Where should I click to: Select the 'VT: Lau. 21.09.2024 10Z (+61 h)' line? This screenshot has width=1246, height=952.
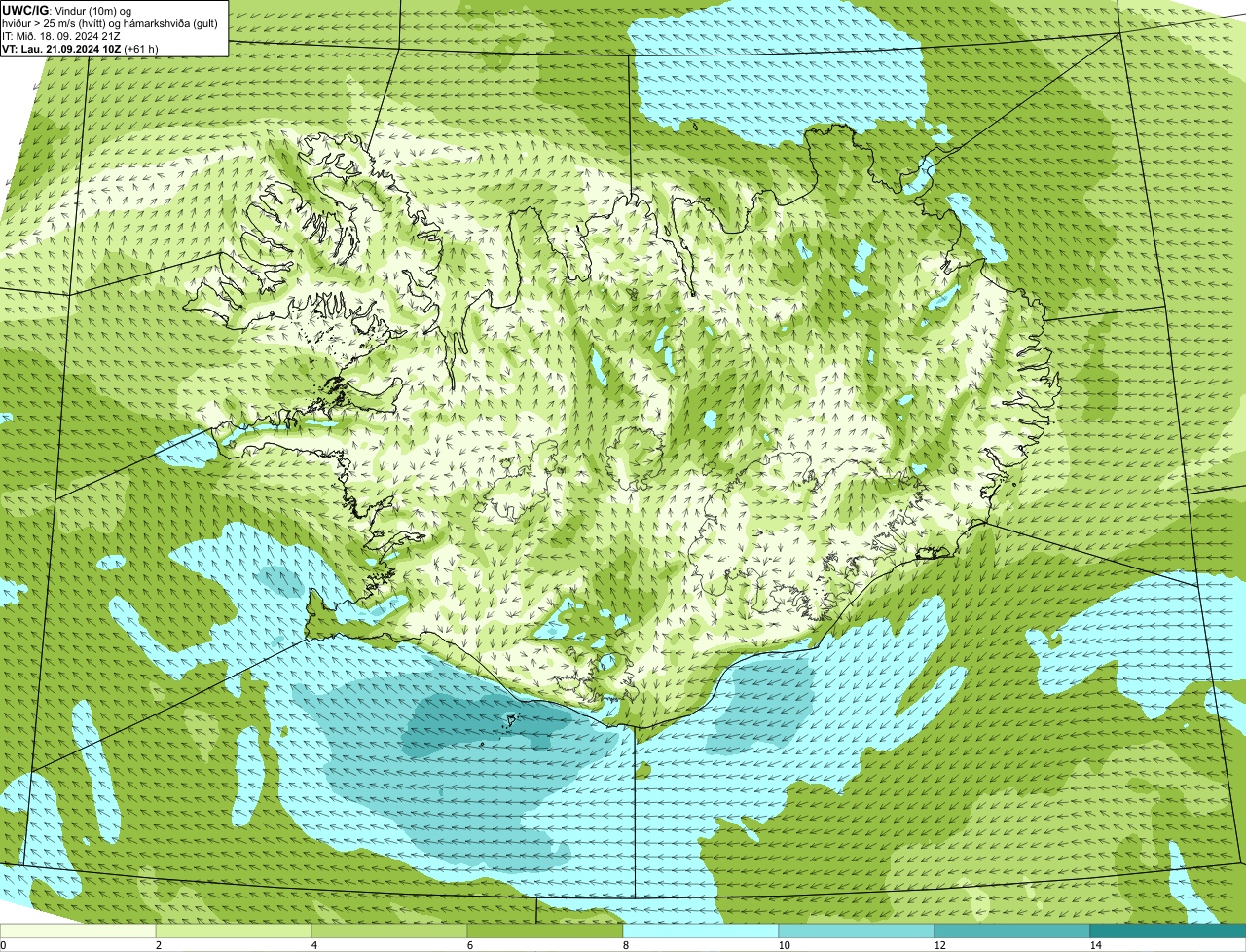click(80, 48)
